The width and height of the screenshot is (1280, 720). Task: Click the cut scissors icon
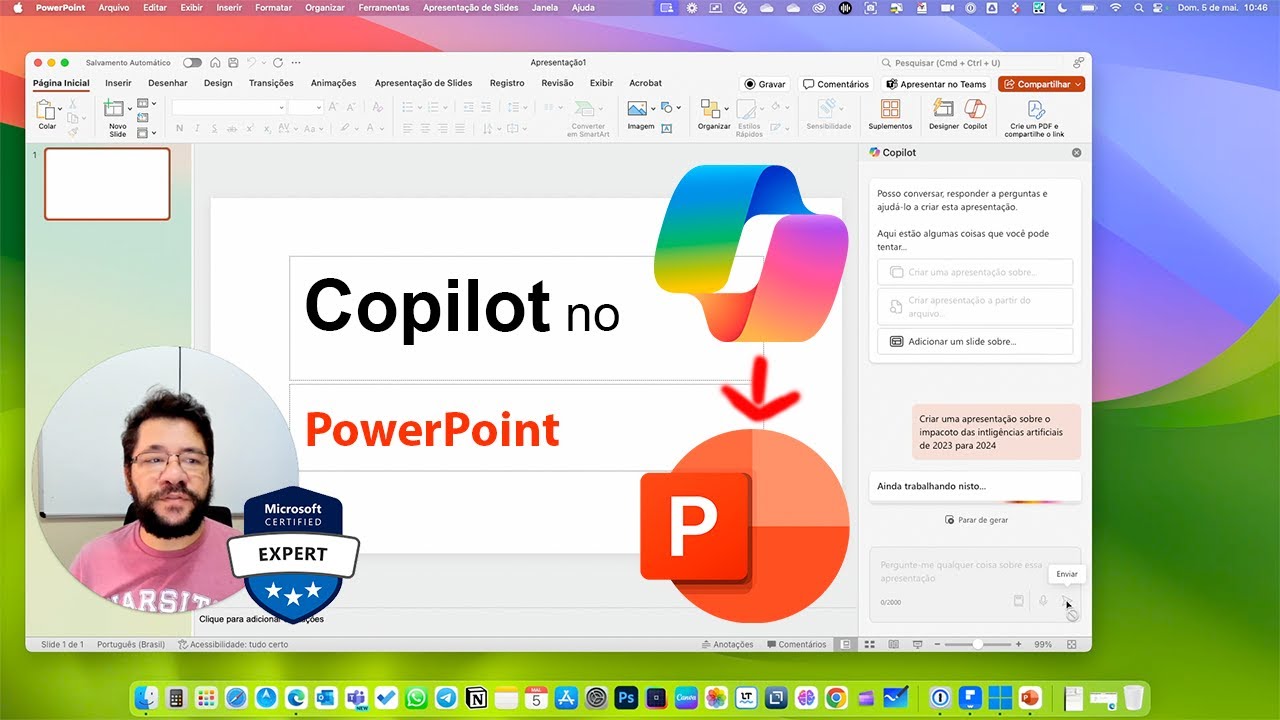click(x=72, y=104)
